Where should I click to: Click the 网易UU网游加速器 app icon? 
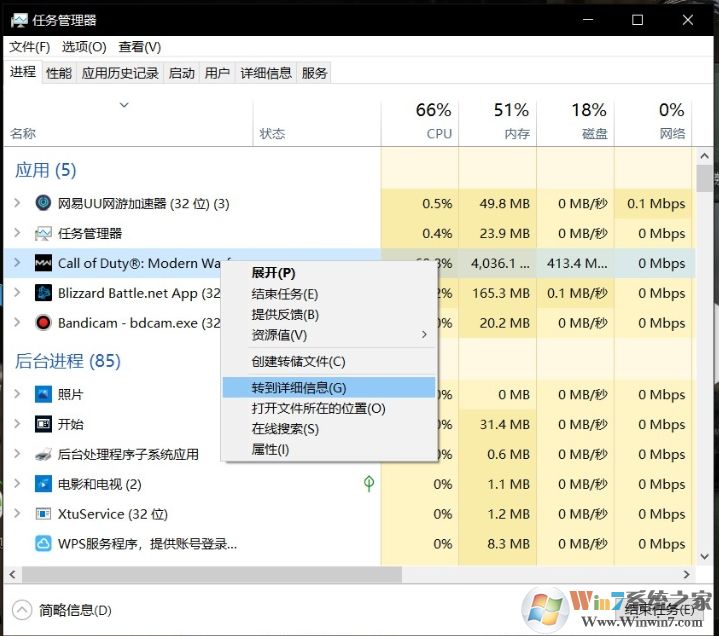coord(43,203)
